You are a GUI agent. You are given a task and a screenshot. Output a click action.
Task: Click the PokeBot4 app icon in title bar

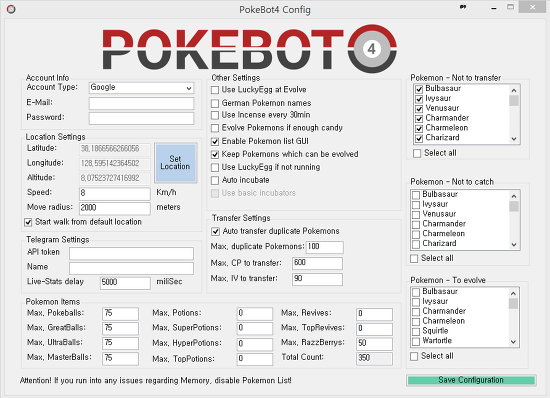(11, 9)
